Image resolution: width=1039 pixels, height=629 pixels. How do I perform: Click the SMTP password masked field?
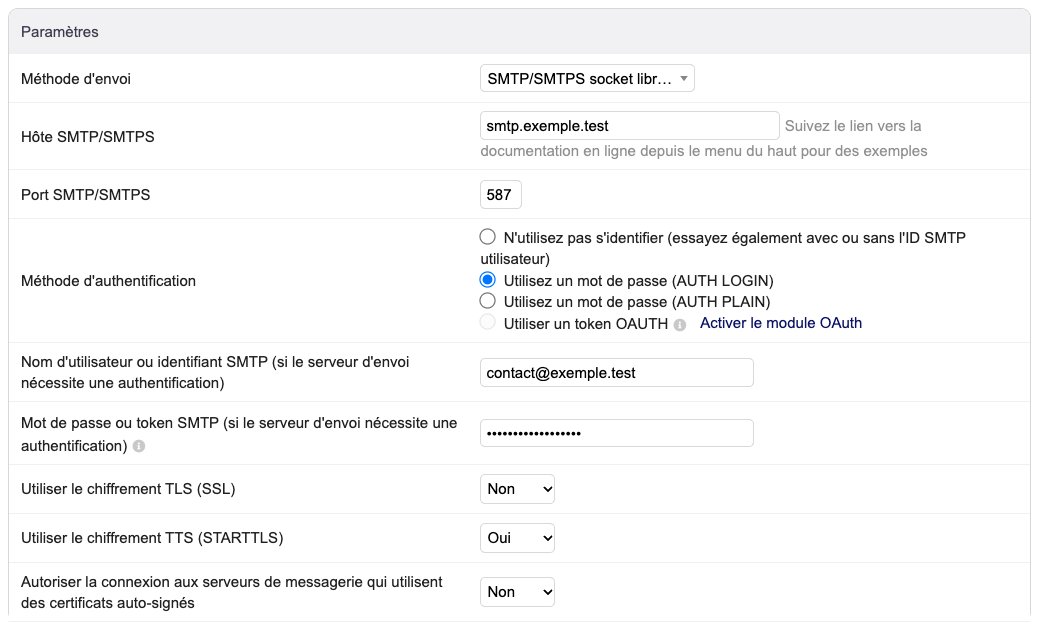(616, 433)
